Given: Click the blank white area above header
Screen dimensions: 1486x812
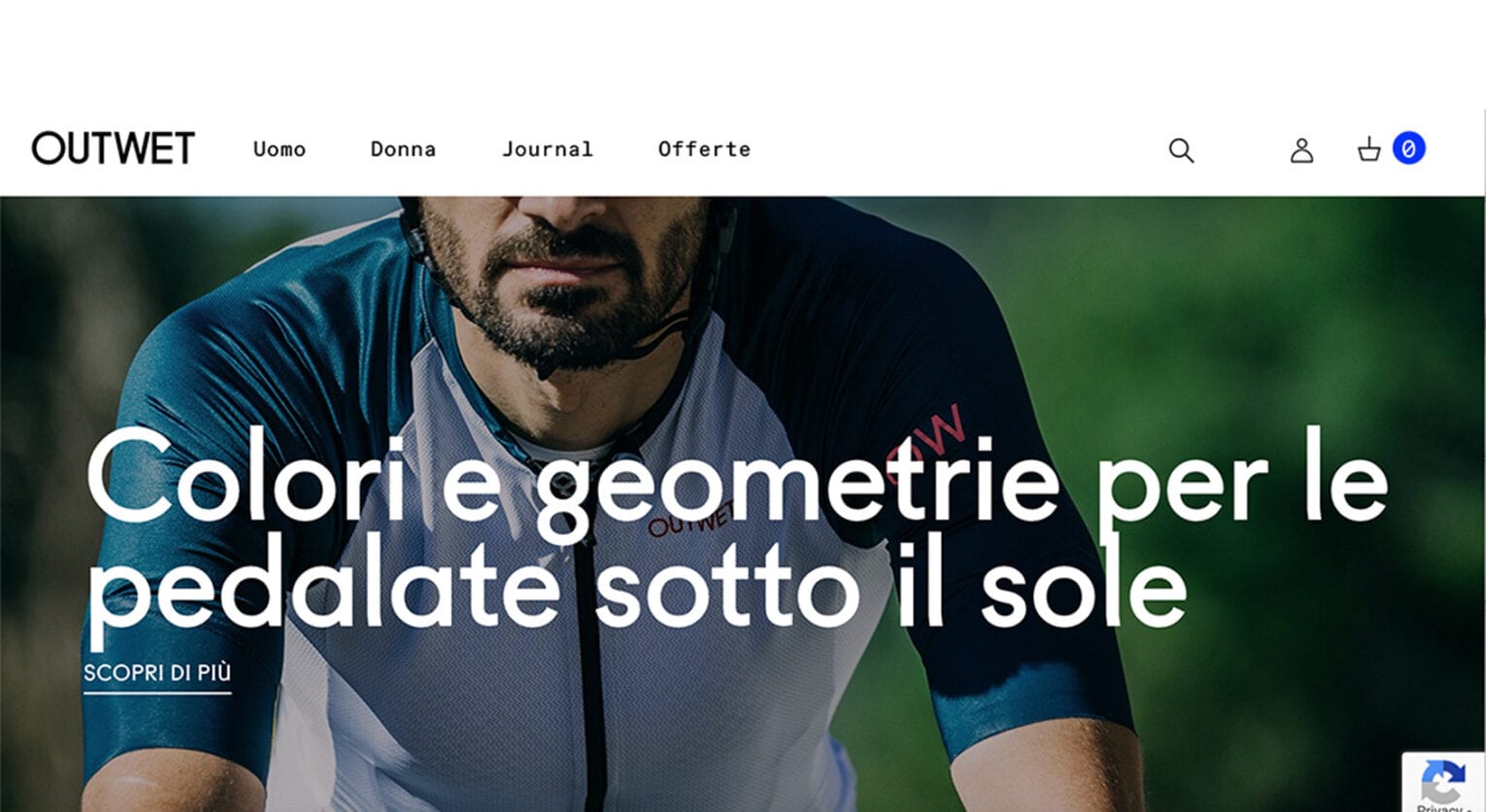Looking at the screenshot, I should click(743, 53).
